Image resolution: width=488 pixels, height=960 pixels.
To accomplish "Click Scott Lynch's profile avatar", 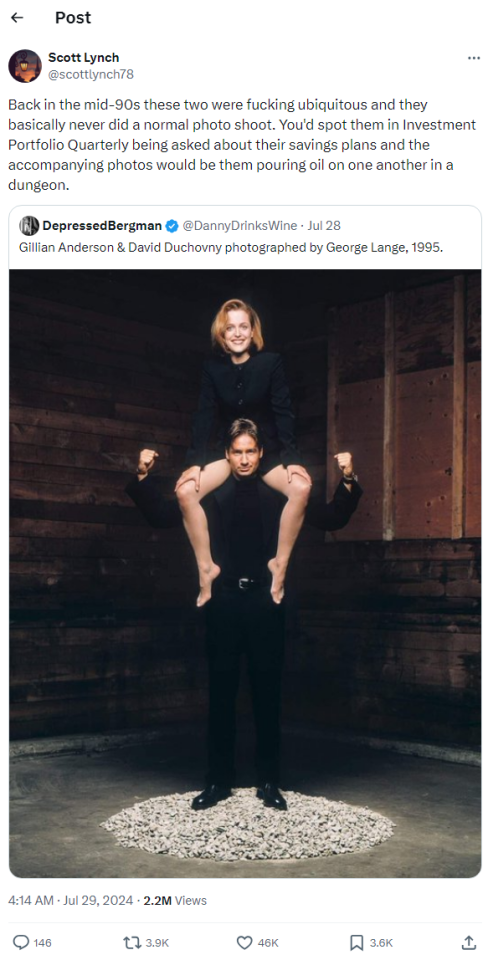I will coord(24,66).
